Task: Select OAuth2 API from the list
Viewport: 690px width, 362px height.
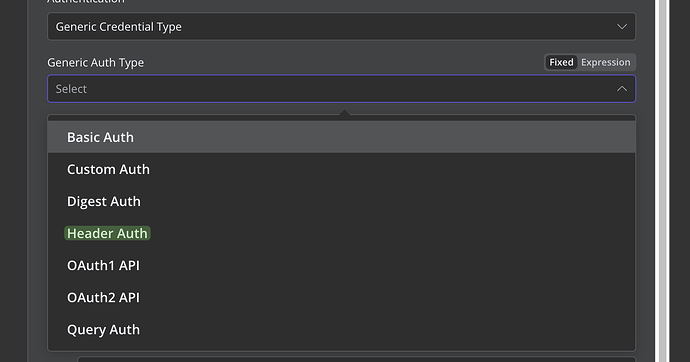Action: 341,298
